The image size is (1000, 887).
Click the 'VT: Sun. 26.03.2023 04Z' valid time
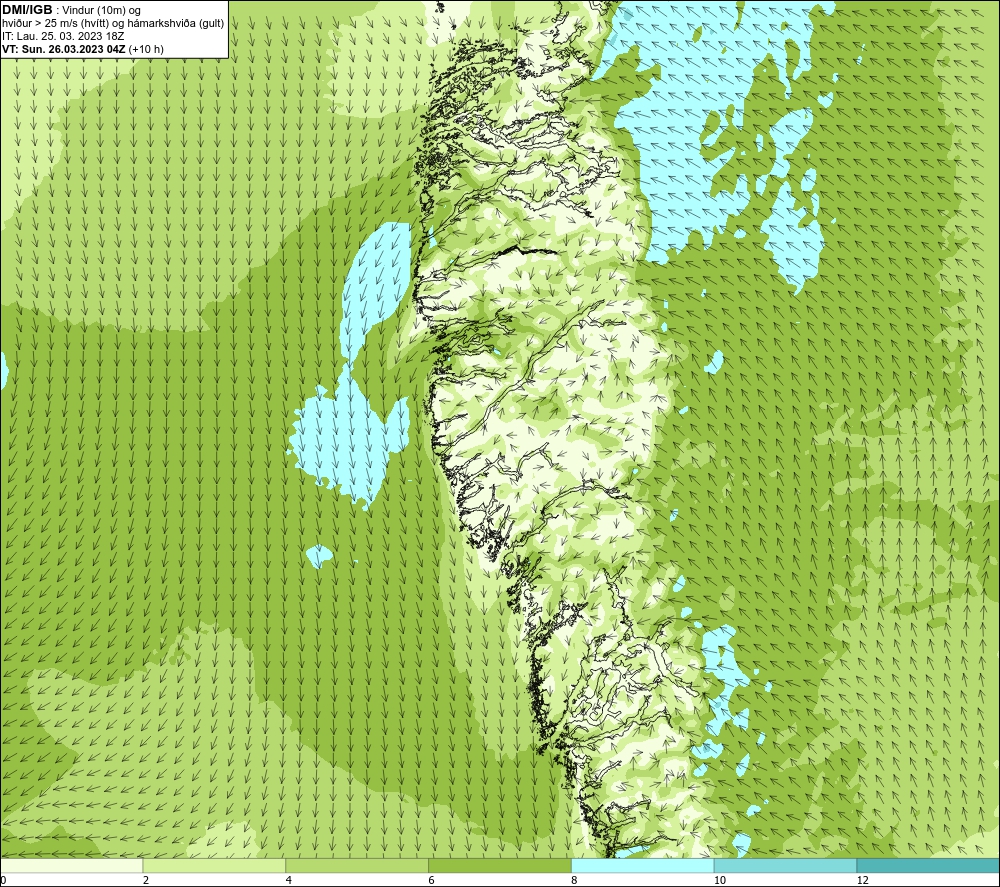(x=64, y=49)
